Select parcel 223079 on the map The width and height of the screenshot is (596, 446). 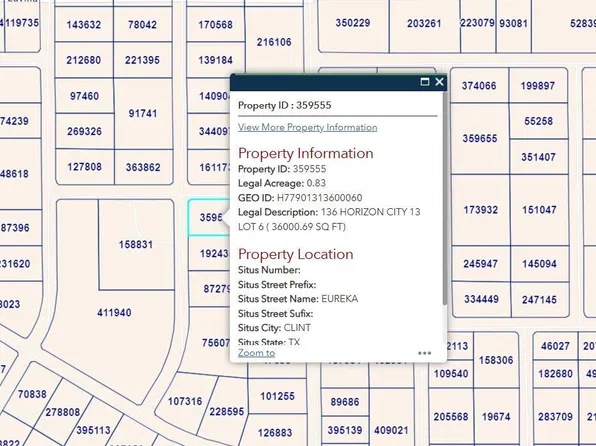click(x=477, y=23)
